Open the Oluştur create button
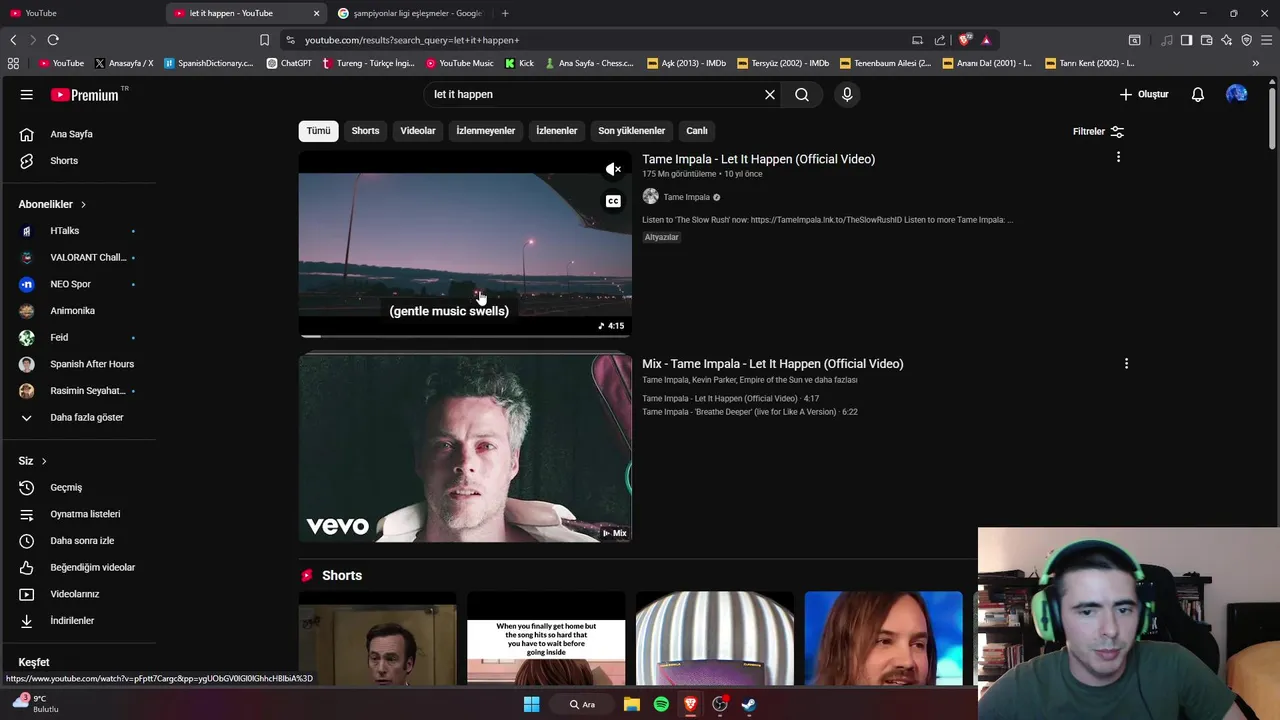 tap(1144, 94)
